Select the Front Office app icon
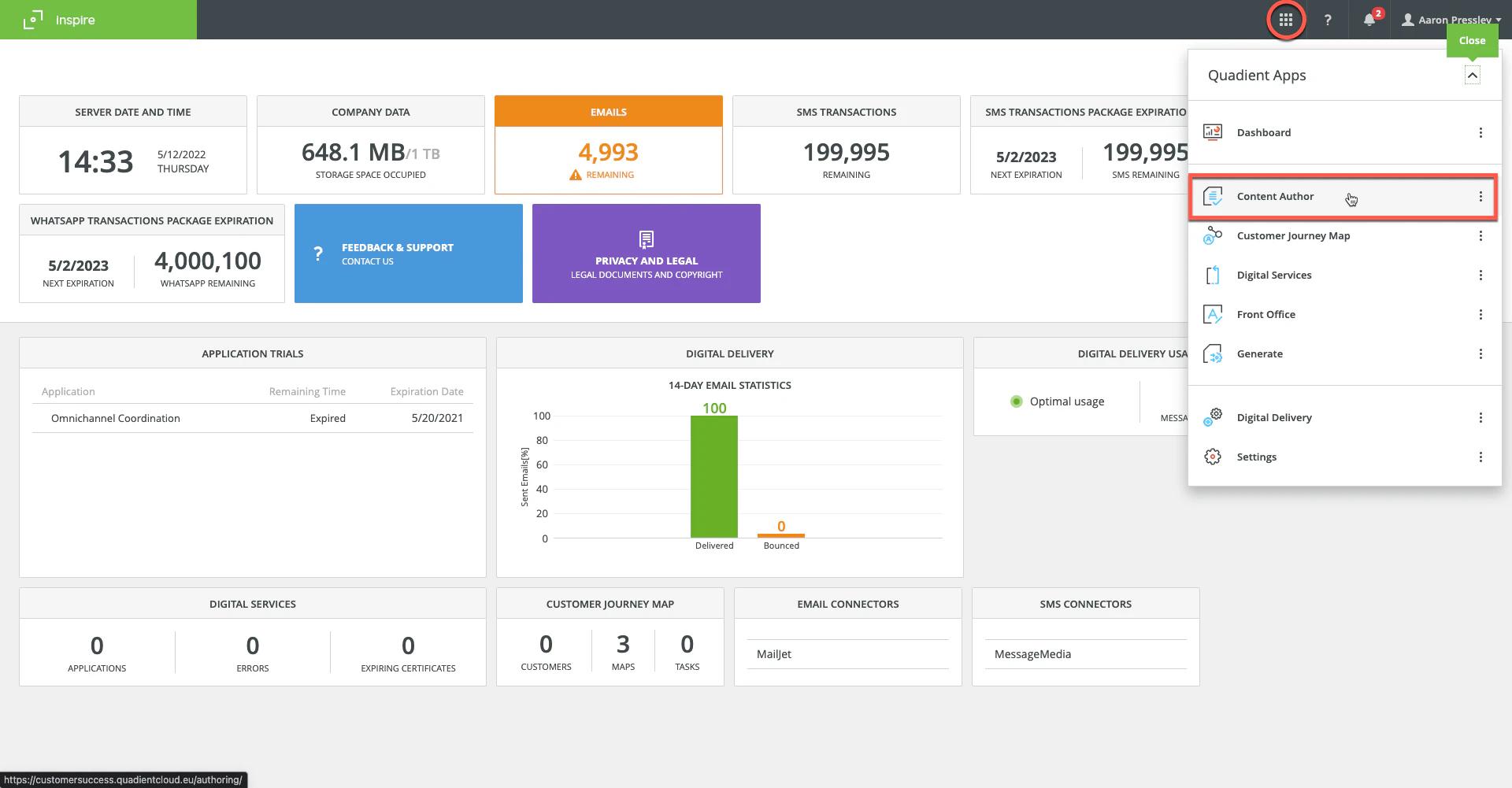This screenshot has height=788, width=1512. [1213, 314]
